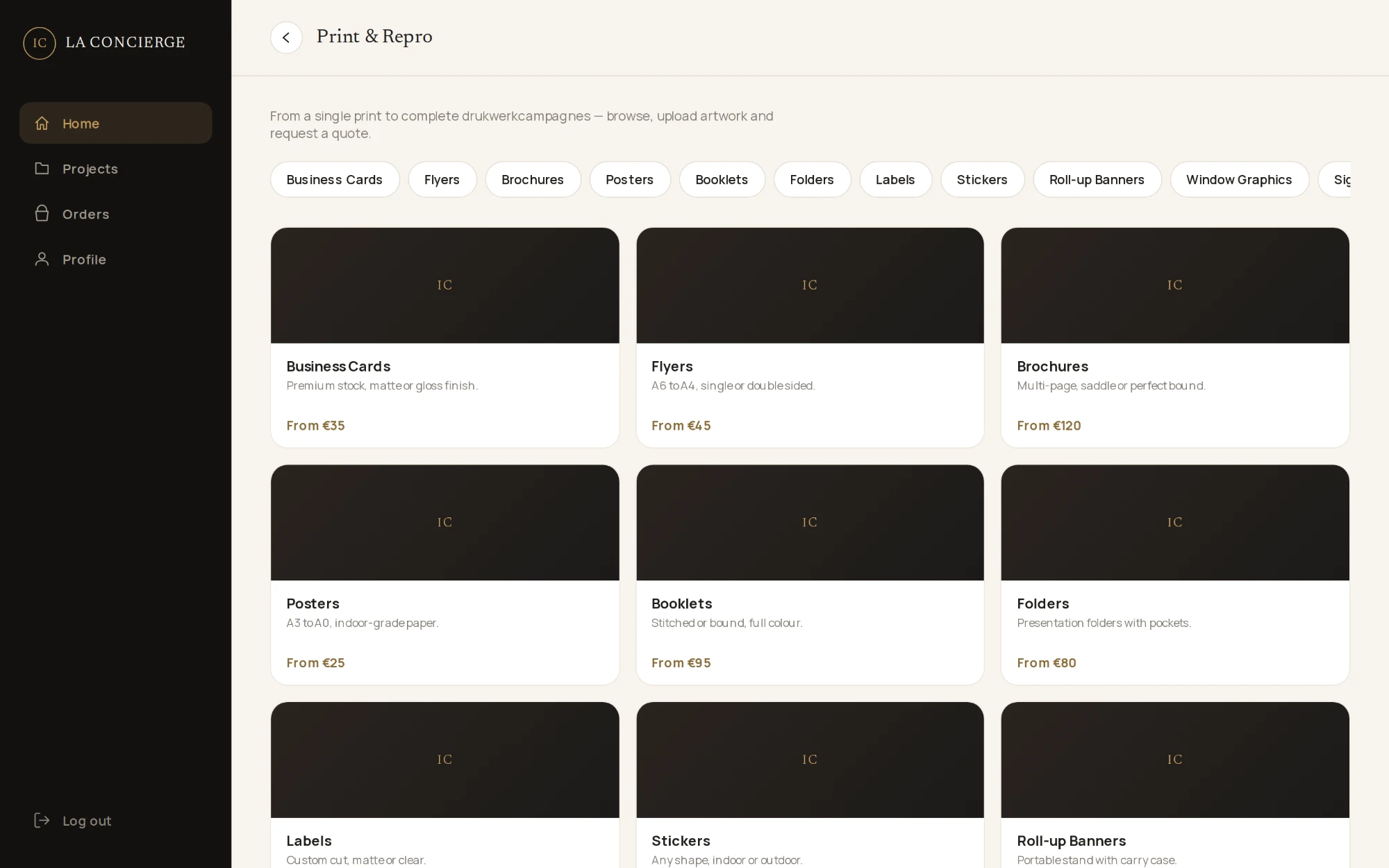Click the Profile person icon

[x=42, y=259]
